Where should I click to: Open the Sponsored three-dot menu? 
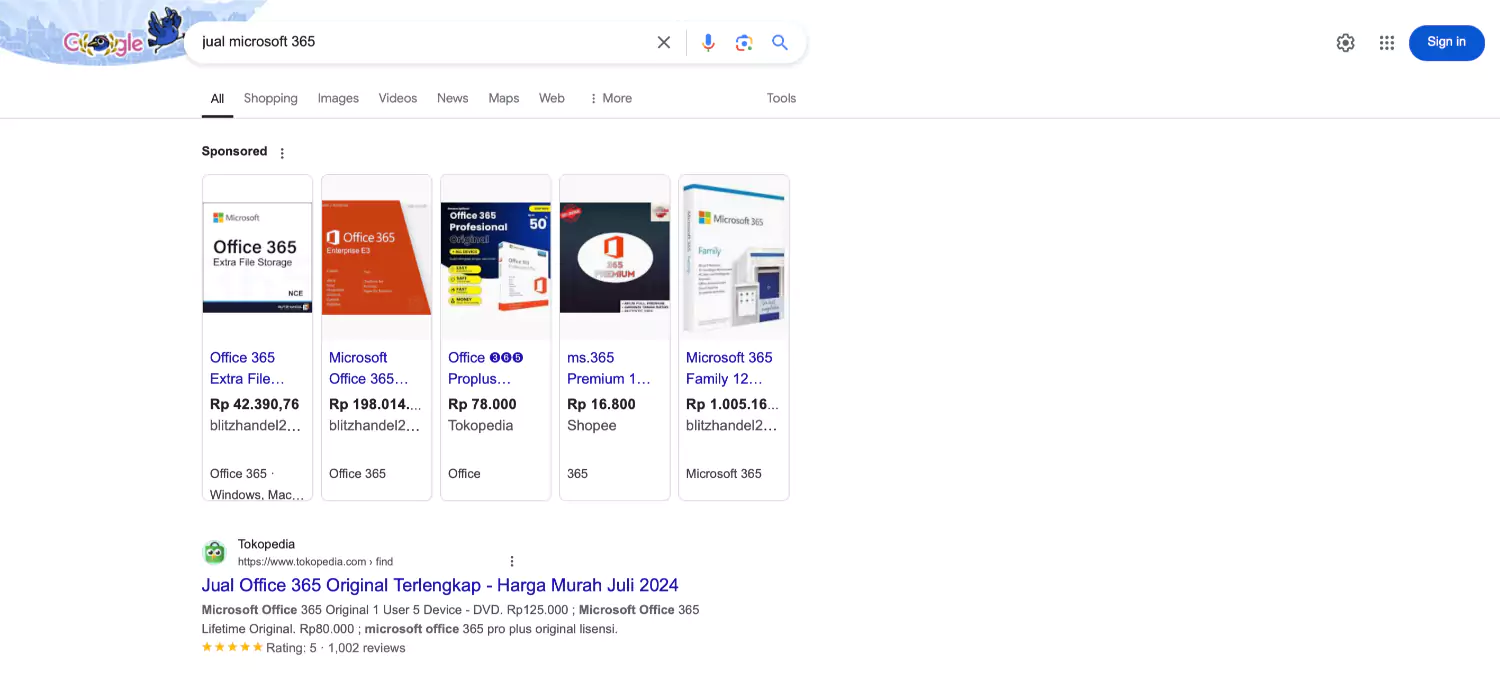pyautogui.click(x=282, y=153)
